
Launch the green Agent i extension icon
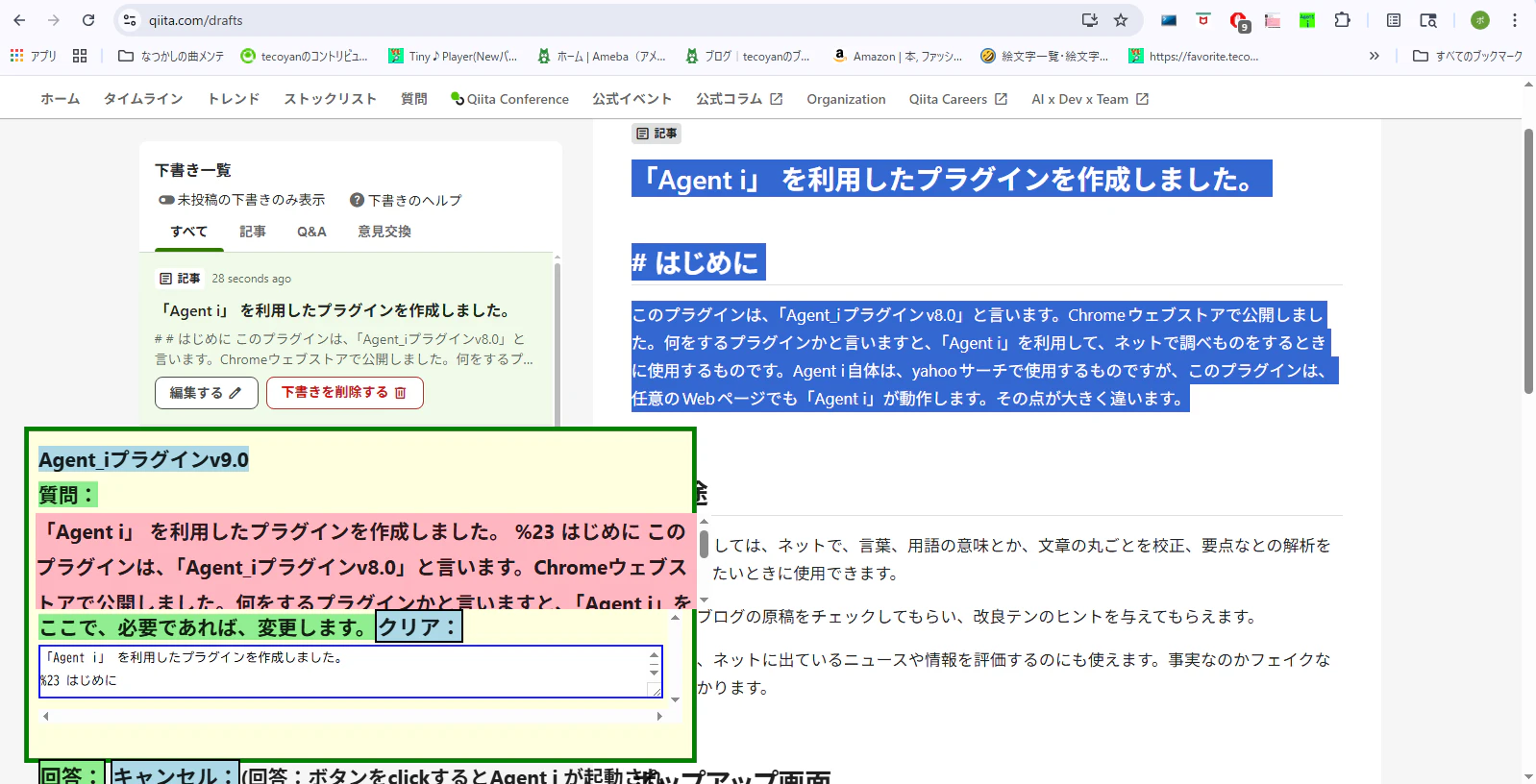[x=1307, y=20]
